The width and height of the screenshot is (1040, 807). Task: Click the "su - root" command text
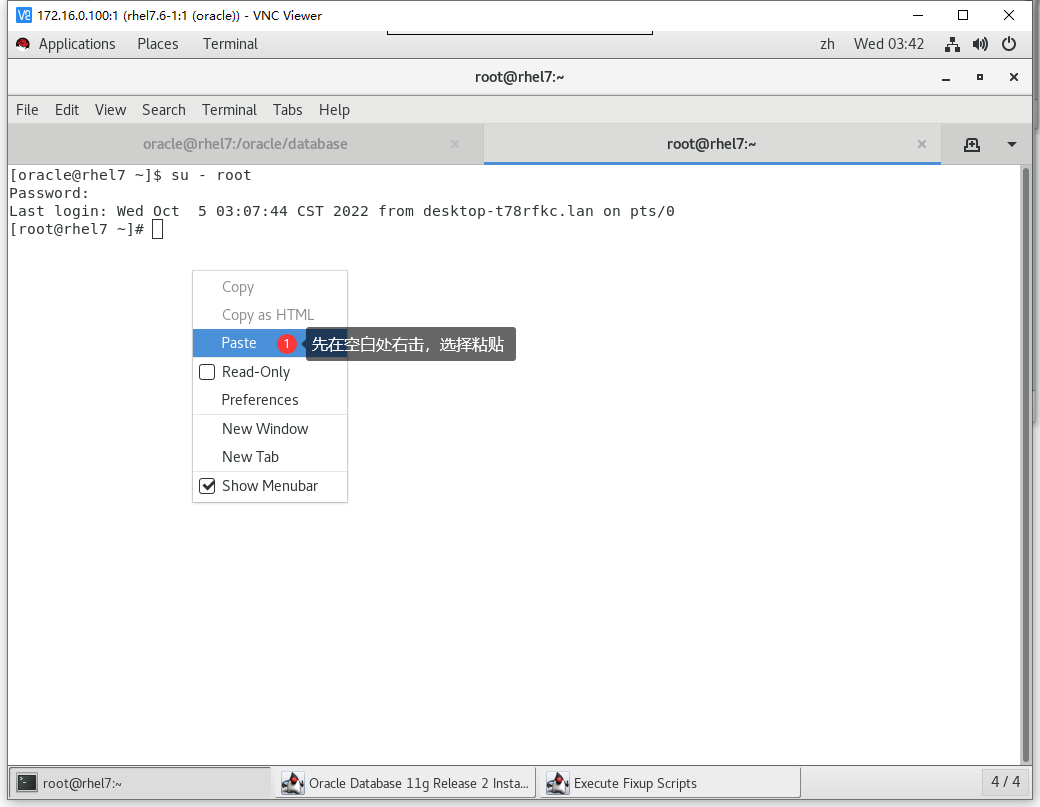pyautogui.click(x=212, y=175)
